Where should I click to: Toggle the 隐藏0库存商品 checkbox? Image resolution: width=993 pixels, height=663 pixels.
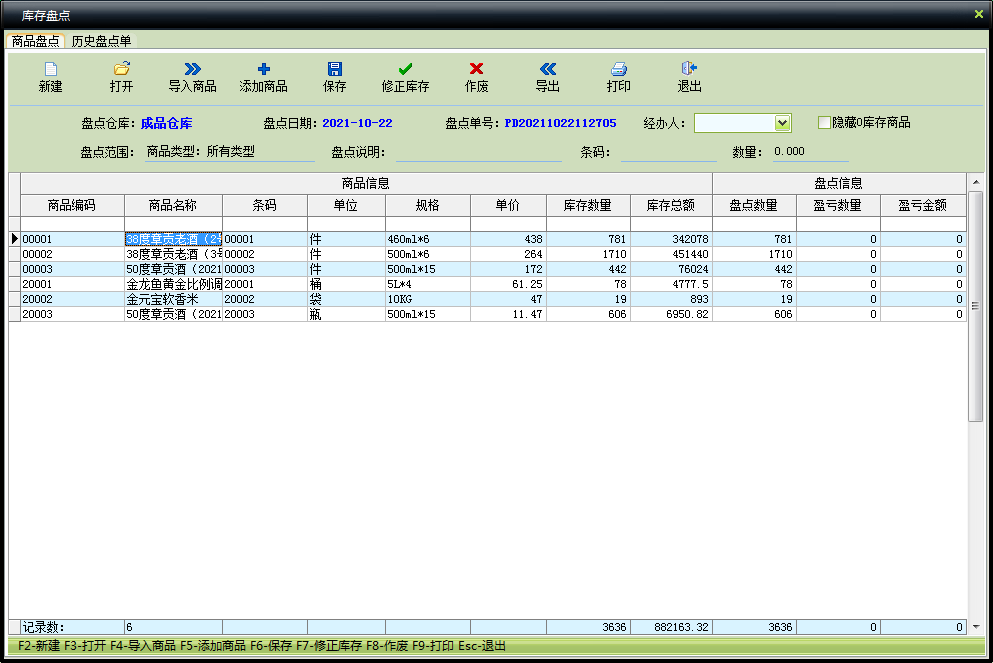(x=824, y=122)
